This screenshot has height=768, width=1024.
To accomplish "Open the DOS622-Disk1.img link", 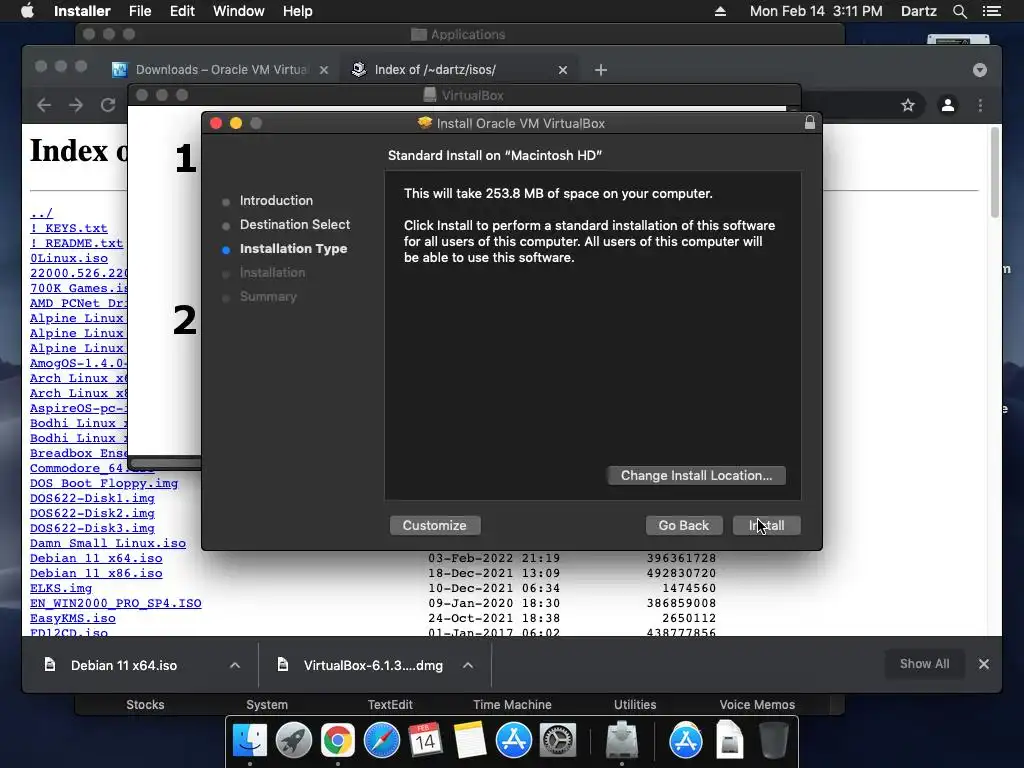I will [x=92, y=498].
